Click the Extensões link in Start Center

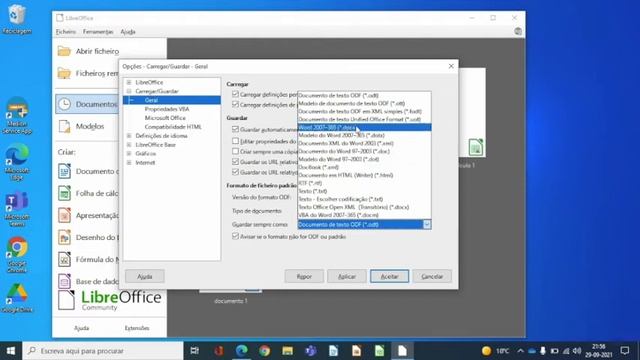(137, 328)
